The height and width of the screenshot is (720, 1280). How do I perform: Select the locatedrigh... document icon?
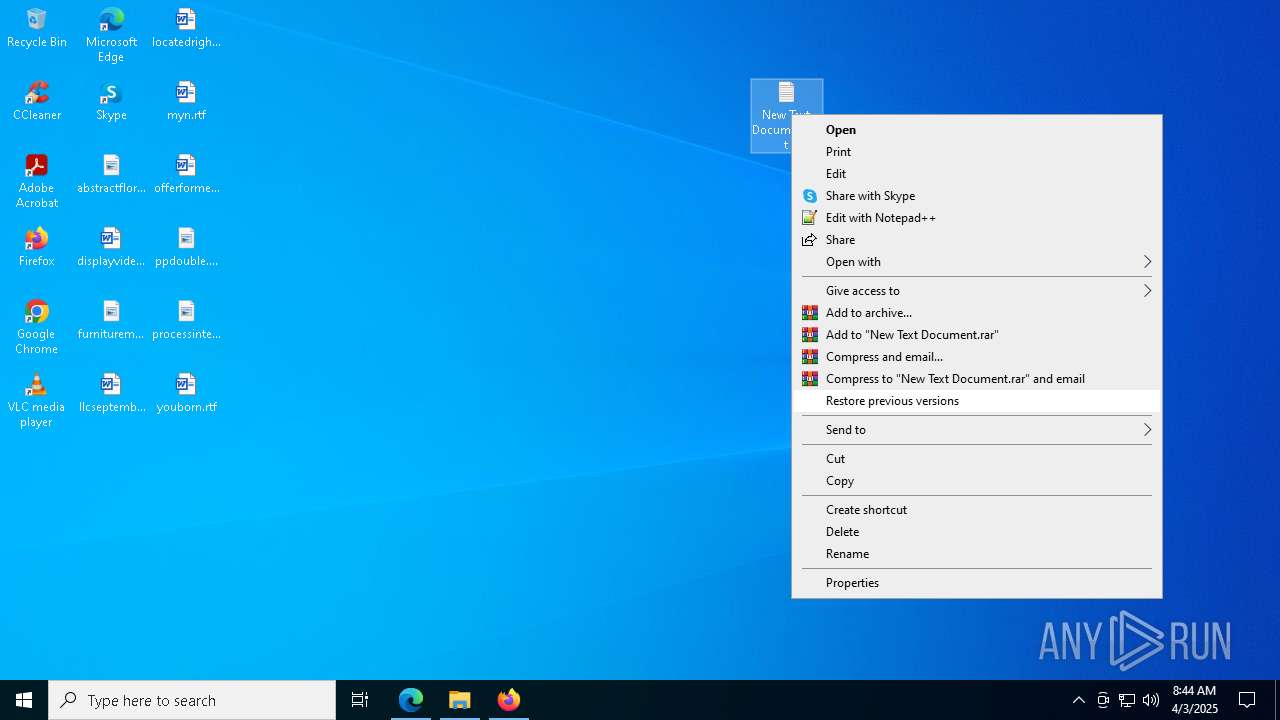click(x=186, y=28)
